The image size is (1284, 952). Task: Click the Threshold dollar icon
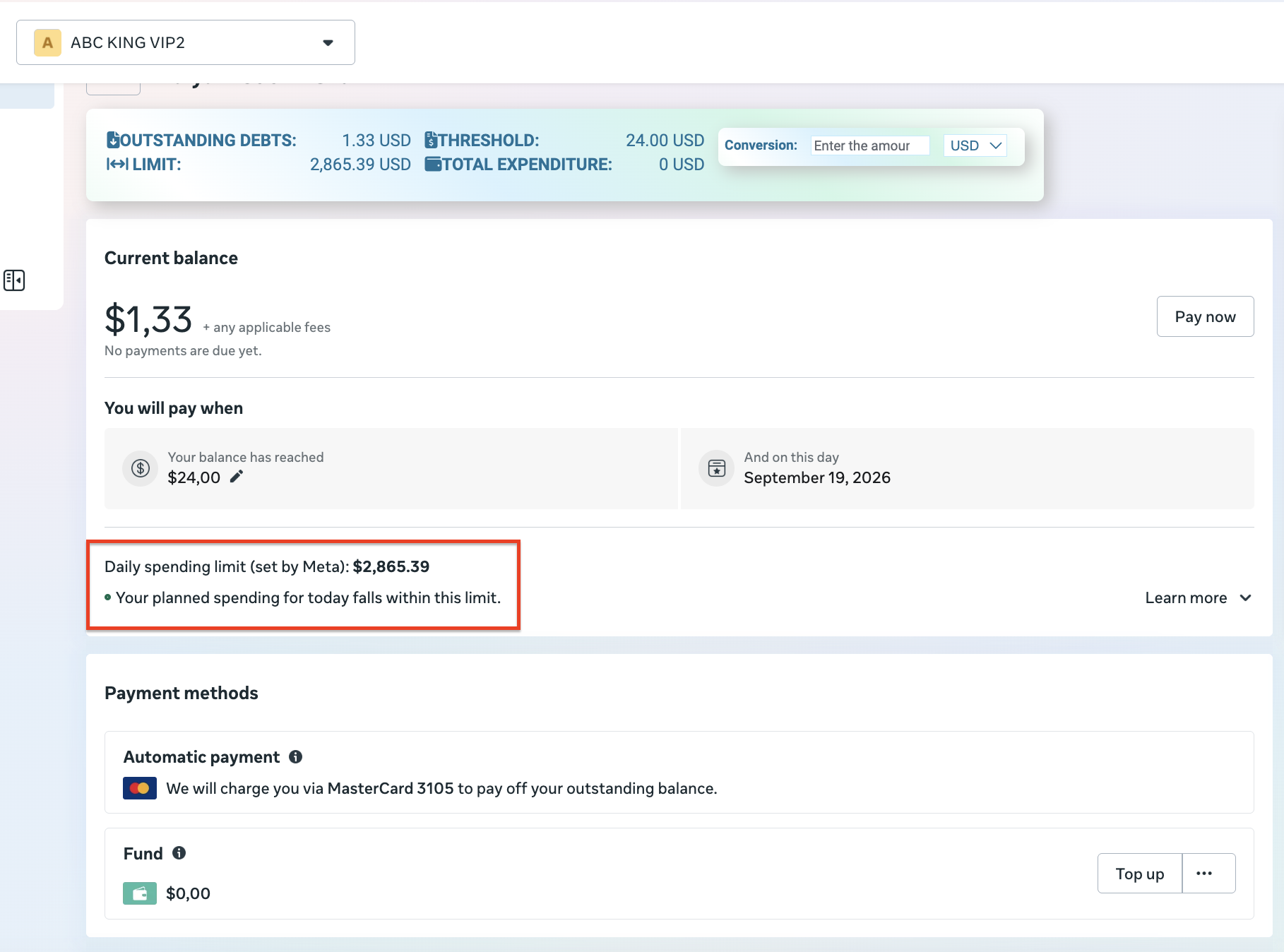[x=431, y=140]
